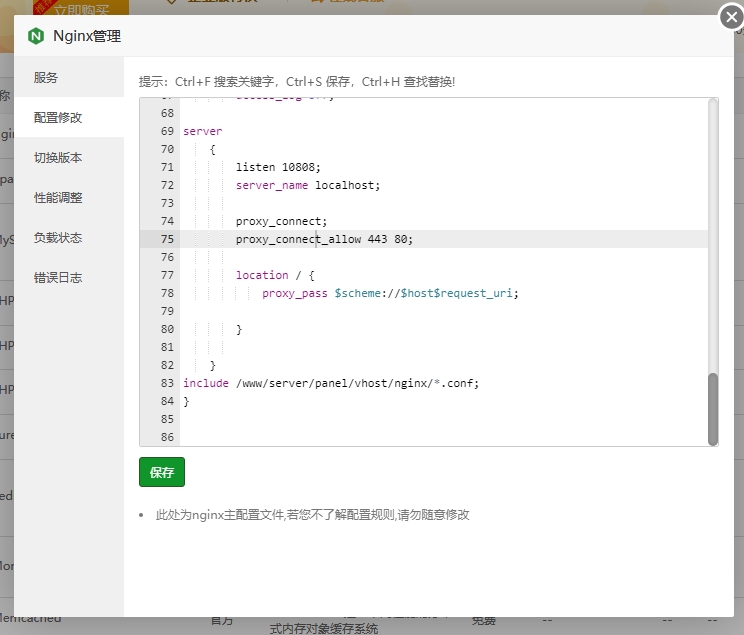The width and height of the screenshot is (744, 635).
Task: Click the empty line 86 in editor
Action: click(x=444, y=437)
